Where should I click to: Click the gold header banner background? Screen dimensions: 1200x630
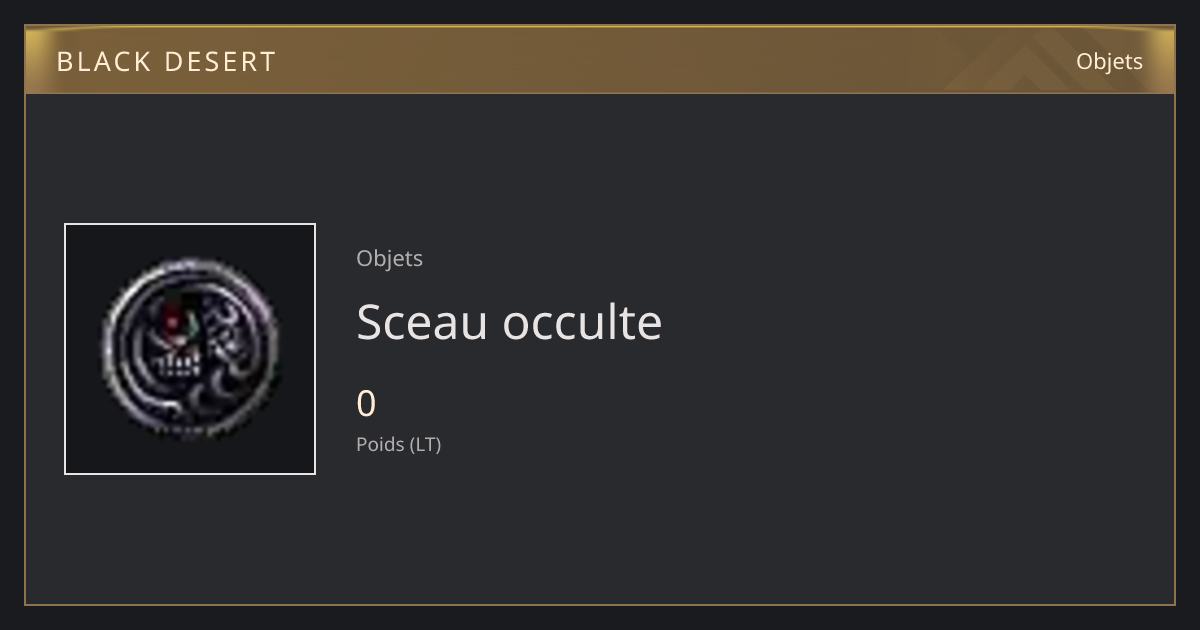[600, 60]
